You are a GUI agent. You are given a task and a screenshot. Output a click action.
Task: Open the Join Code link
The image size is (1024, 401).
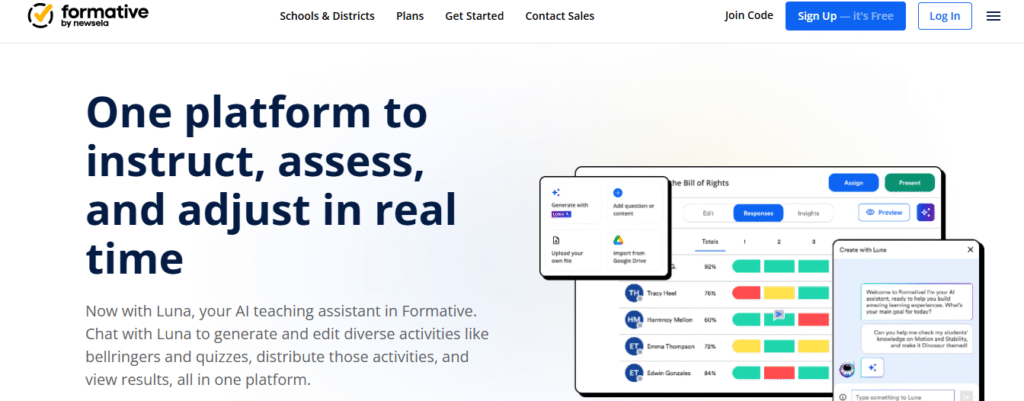749,16
